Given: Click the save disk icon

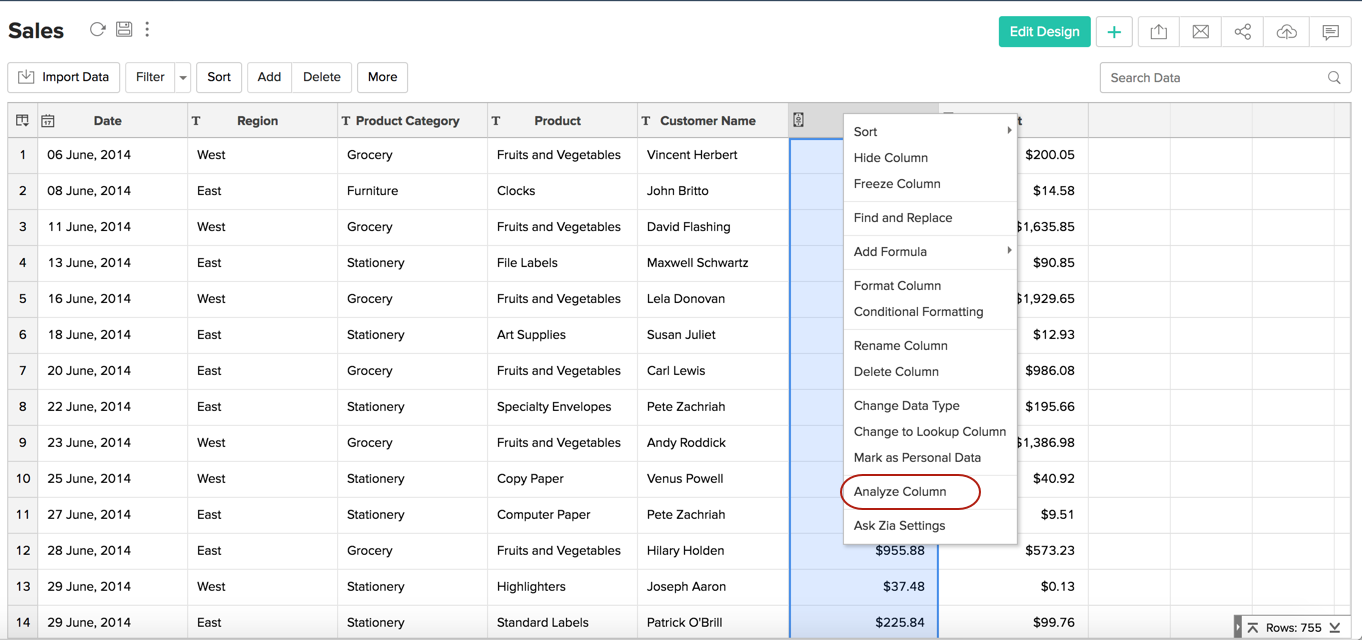Looking at the screenshot, I should pyautogui.click(x=124, y=30).
